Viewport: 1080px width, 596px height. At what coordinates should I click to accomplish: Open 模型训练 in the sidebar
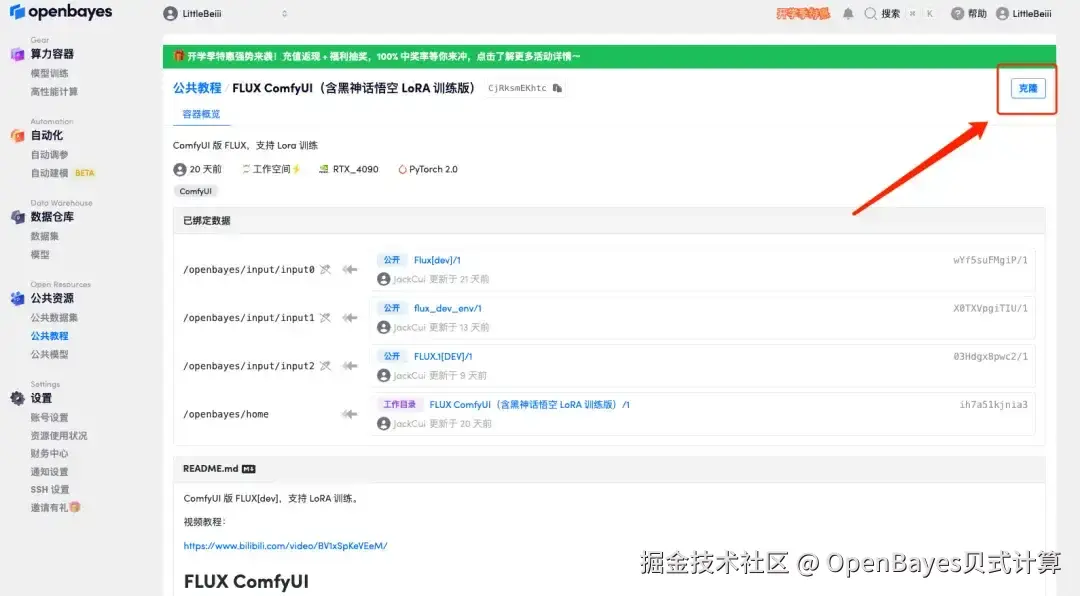[49, 73]
